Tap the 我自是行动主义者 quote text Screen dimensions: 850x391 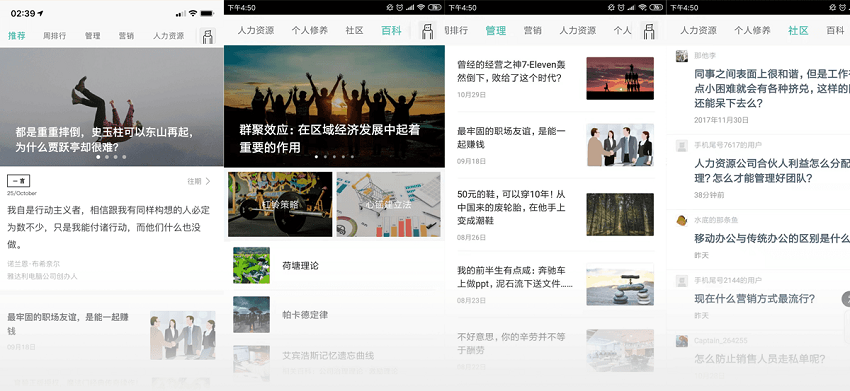point(108,227)
